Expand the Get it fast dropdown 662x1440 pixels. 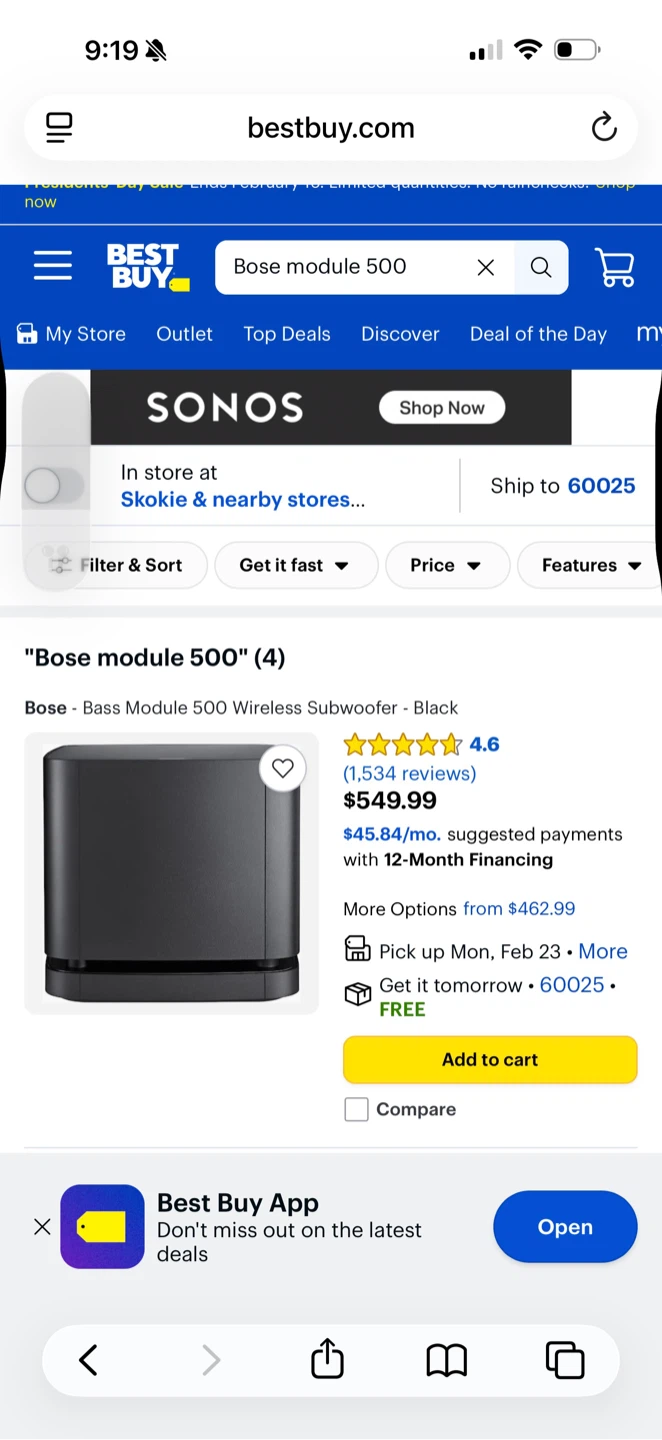295,565
